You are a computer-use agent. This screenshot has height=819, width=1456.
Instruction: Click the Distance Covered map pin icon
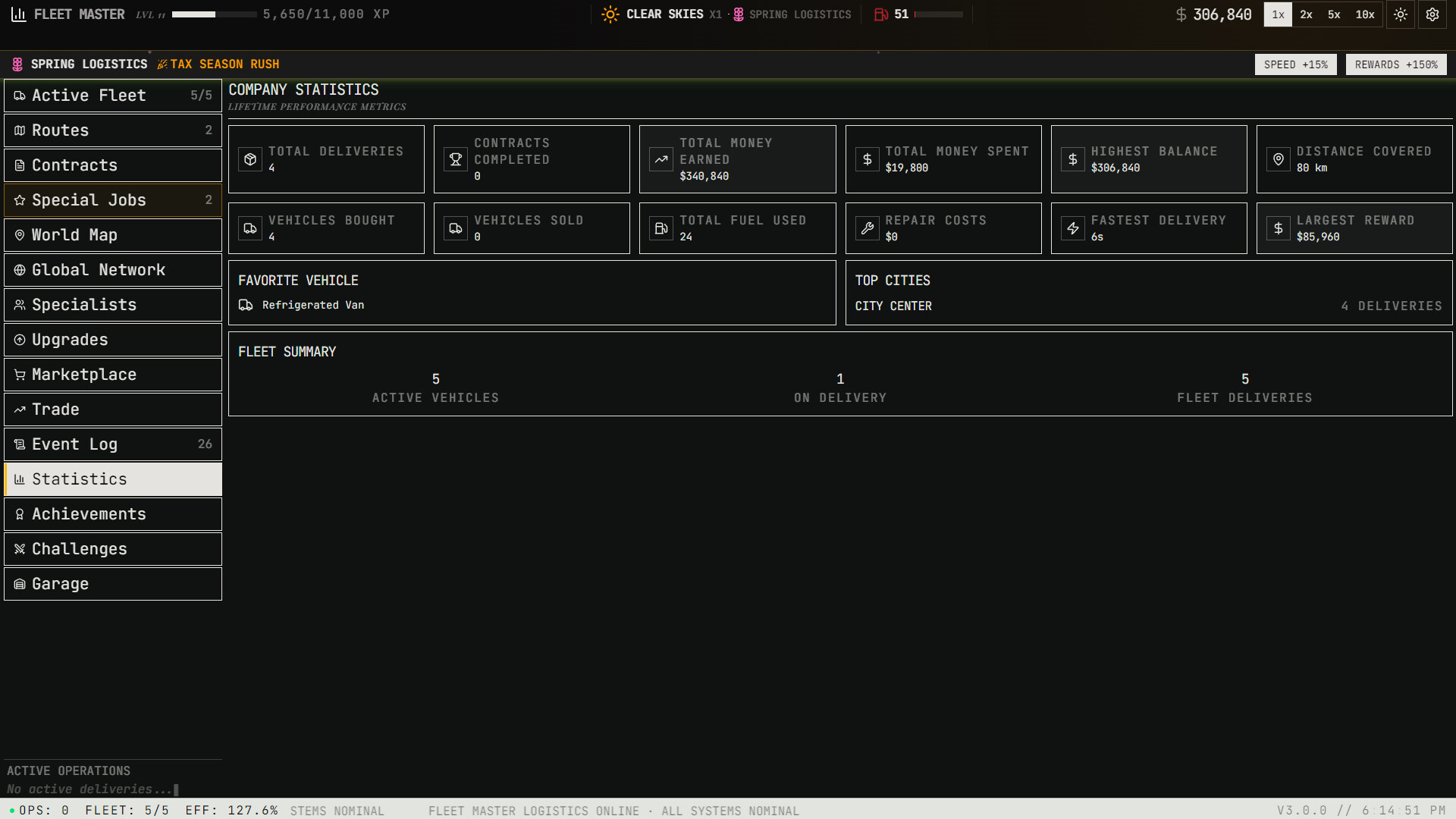pos(1279,159)
